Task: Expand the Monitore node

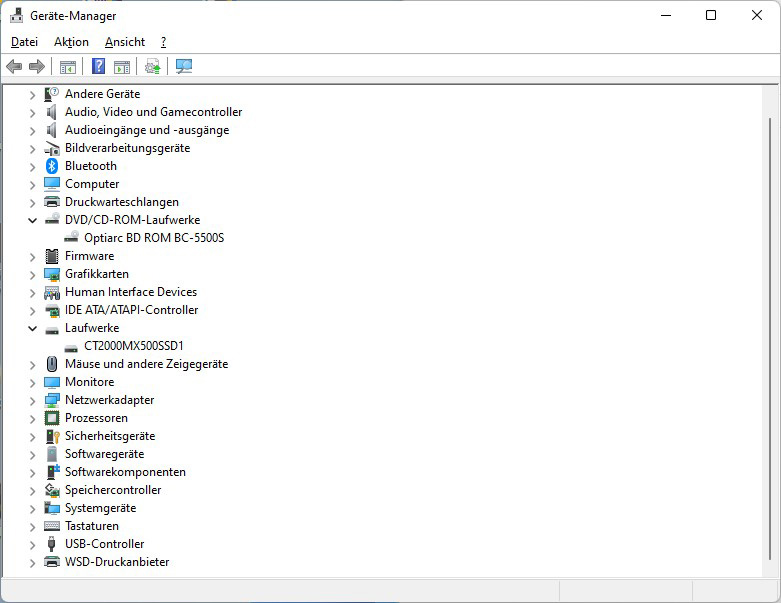Action: click(32, 383)
